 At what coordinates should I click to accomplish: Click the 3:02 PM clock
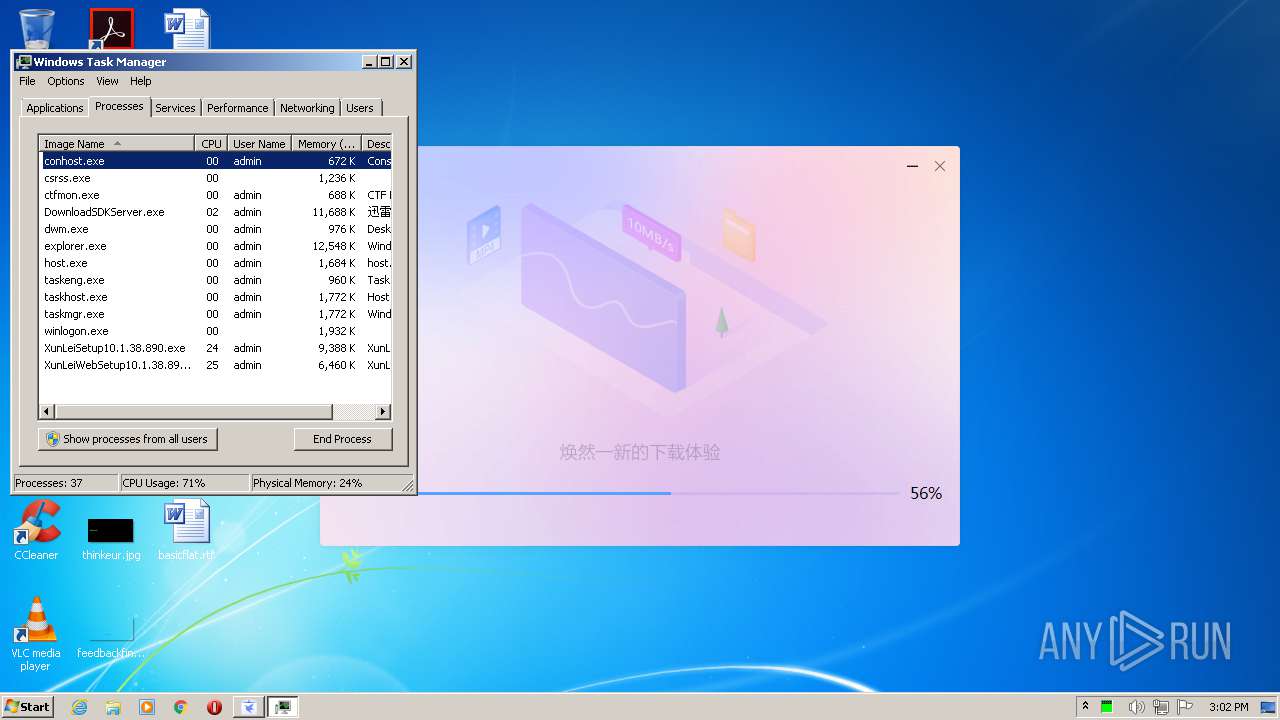(x=1228, y=707)
